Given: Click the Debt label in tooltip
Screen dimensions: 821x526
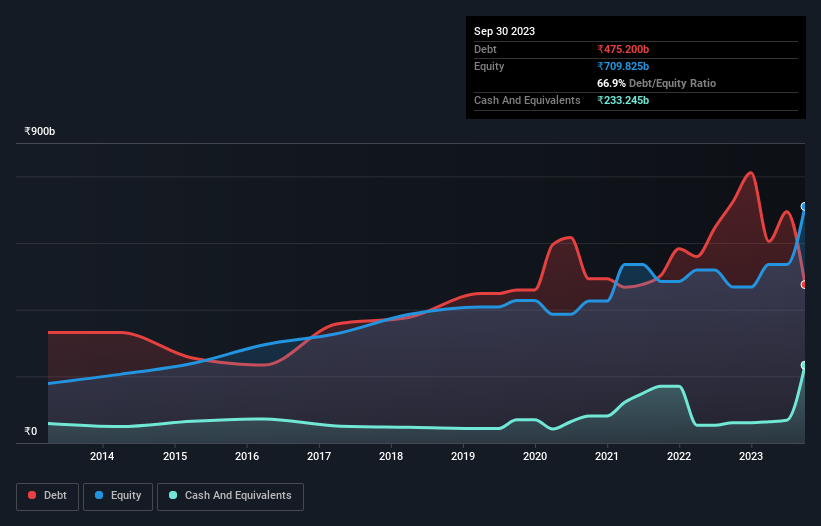Looking at the screenshot, I should click(485, 49).
